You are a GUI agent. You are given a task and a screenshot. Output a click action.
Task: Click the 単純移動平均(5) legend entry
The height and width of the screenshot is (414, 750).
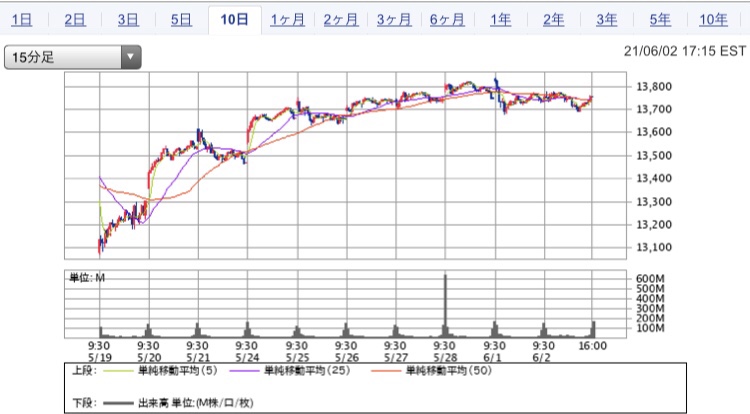click(x=177, y=370)
